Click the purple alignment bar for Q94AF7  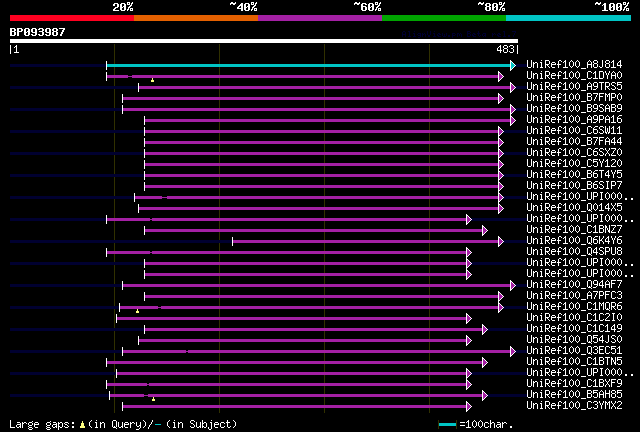point(317,285)
